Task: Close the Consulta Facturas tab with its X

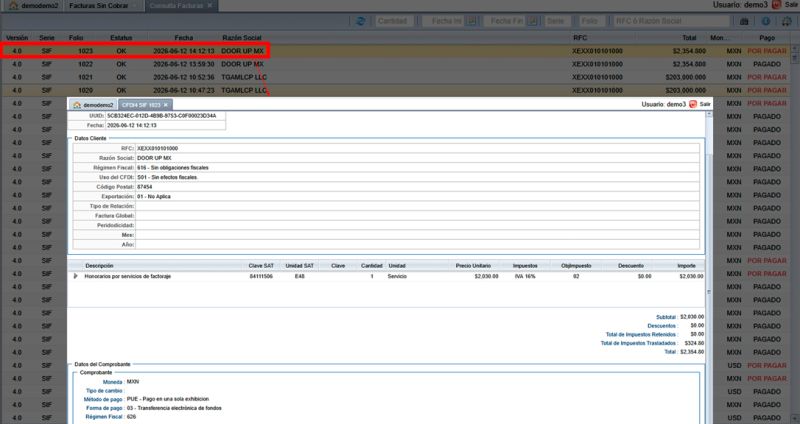Action: (210, 6)
